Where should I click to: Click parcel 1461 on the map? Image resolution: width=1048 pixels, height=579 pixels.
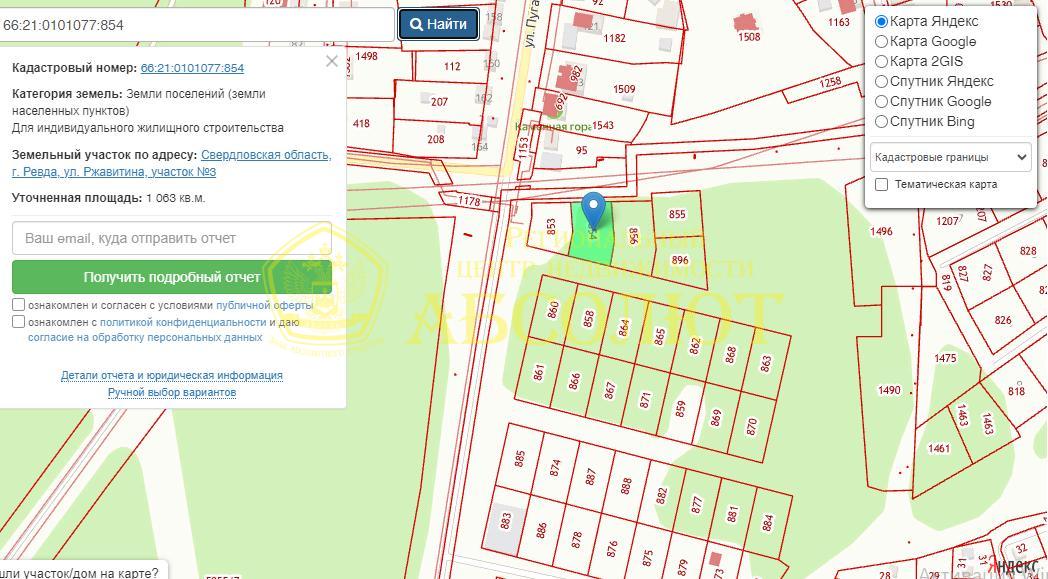click(938, 449)
